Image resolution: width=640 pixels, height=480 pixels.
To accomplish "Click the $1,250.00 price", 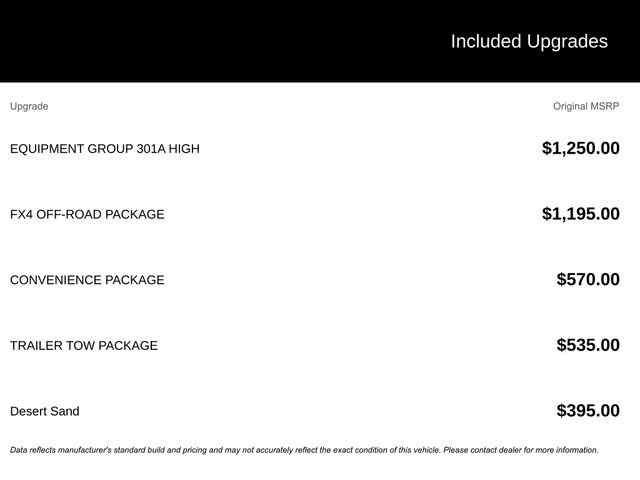I will click(x=580, y=149).
